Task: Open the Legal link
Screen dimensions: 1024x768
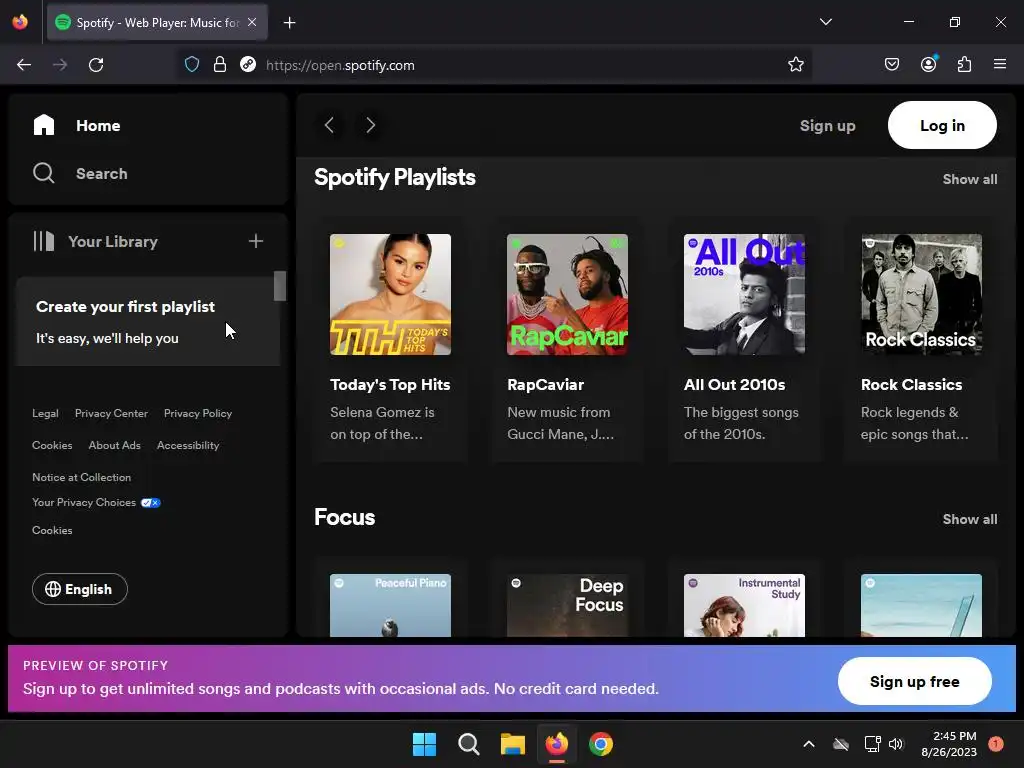Action: click(x=45, y=413)
